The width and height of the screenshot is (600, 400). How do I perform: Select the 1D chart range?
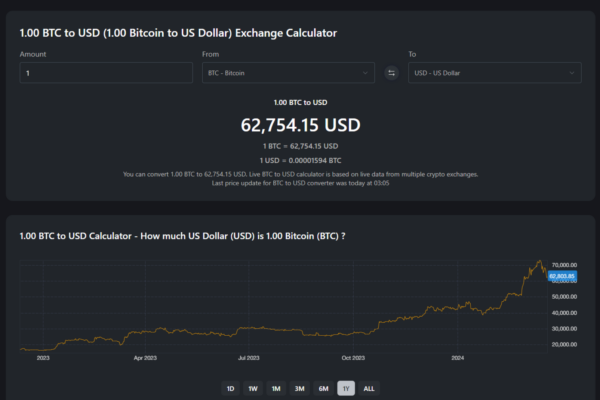pyautogui.click(x=230, y=388)
